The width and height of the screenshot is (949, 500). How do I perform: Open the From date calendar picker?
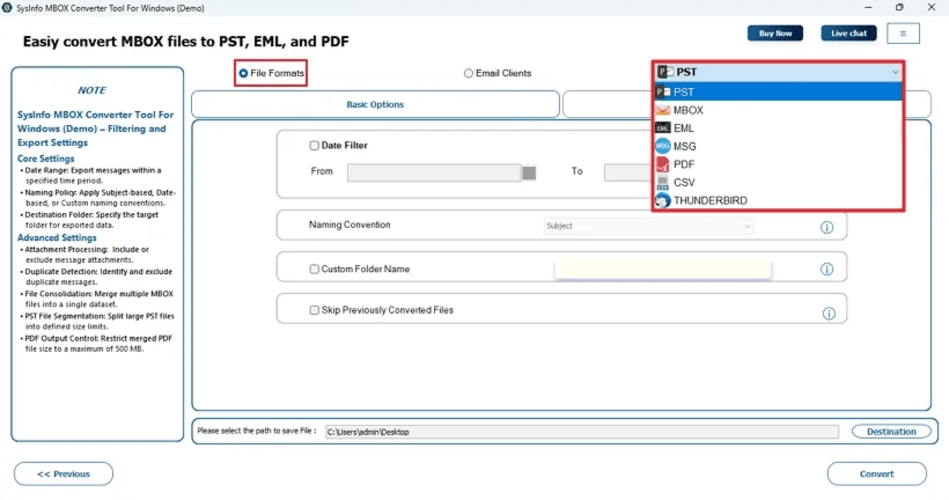click(529, 173)
